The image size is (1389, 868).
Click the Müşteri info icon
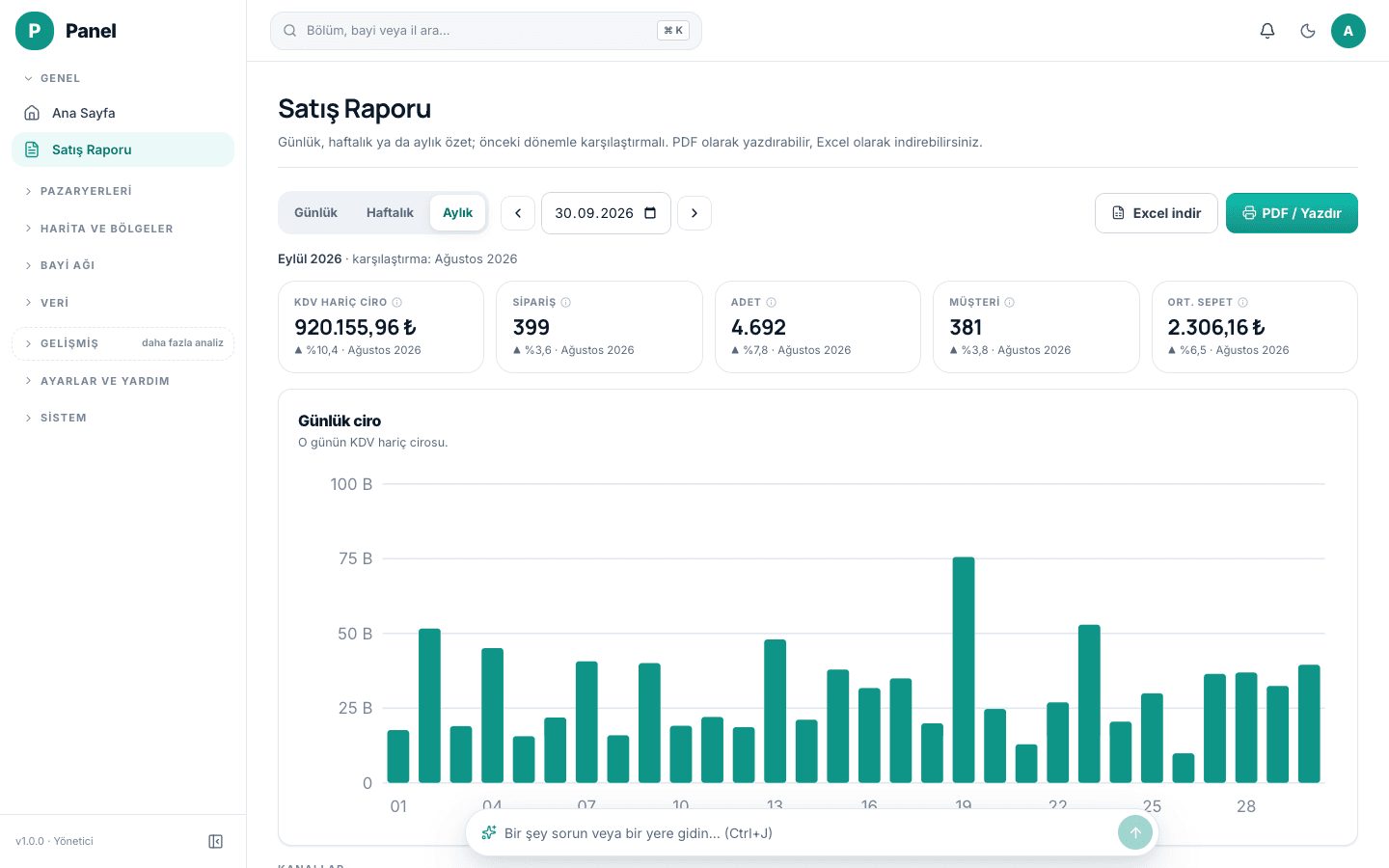[1010, 302]
